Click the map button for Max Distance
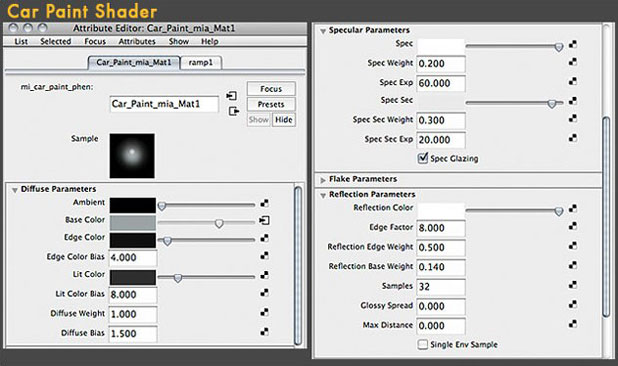The image size is (618, 366). (x=573, y=324)
